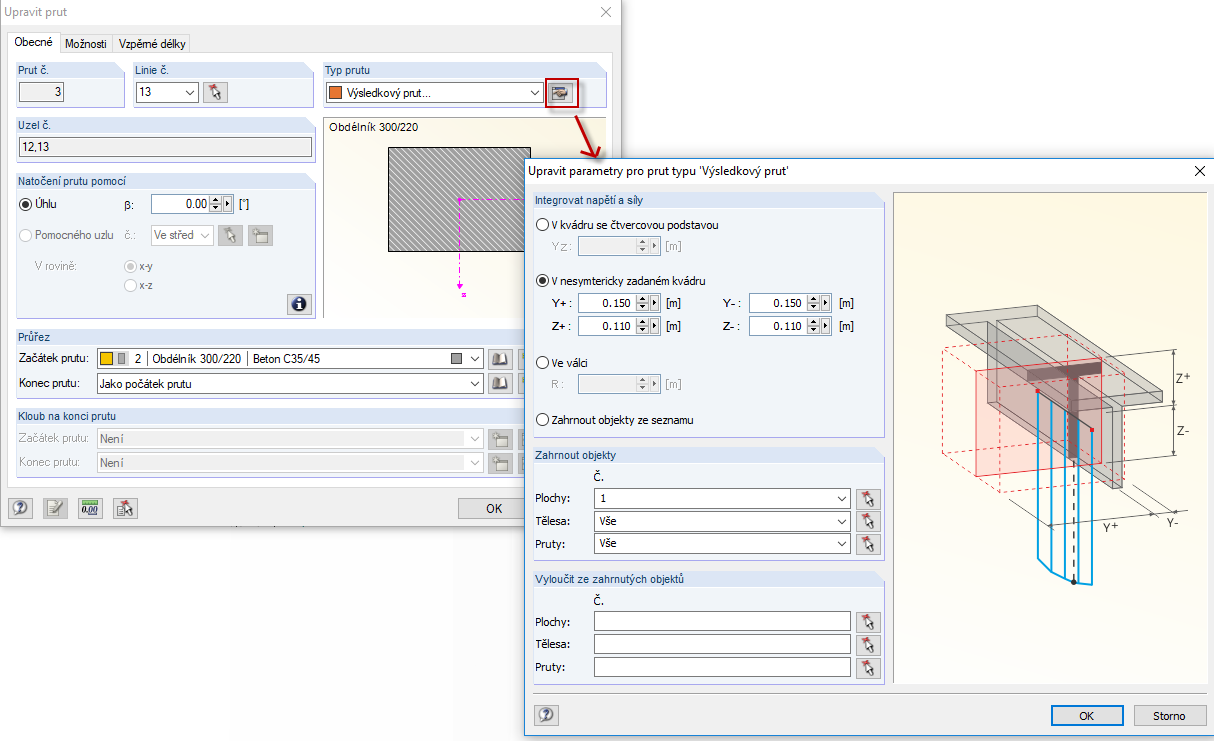Click the cross-section info button

click(299, 304)
